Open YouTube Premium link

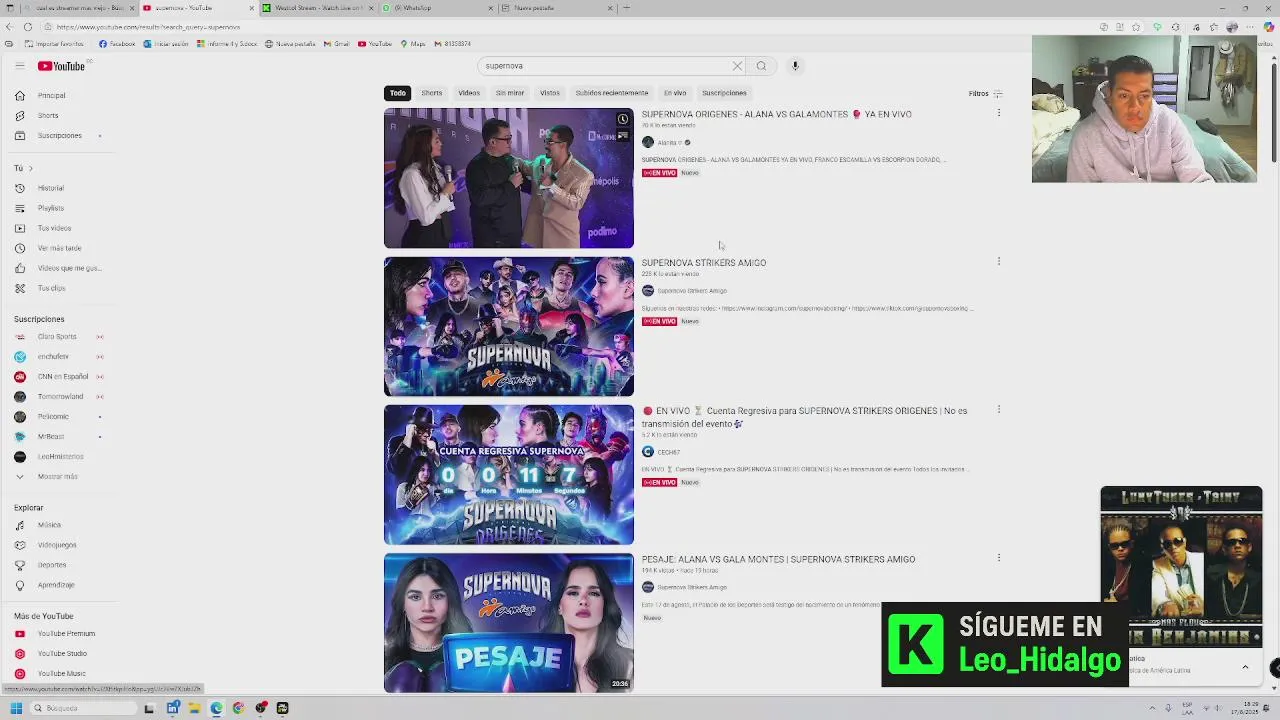pyautogui.click(x=60, y=634)
